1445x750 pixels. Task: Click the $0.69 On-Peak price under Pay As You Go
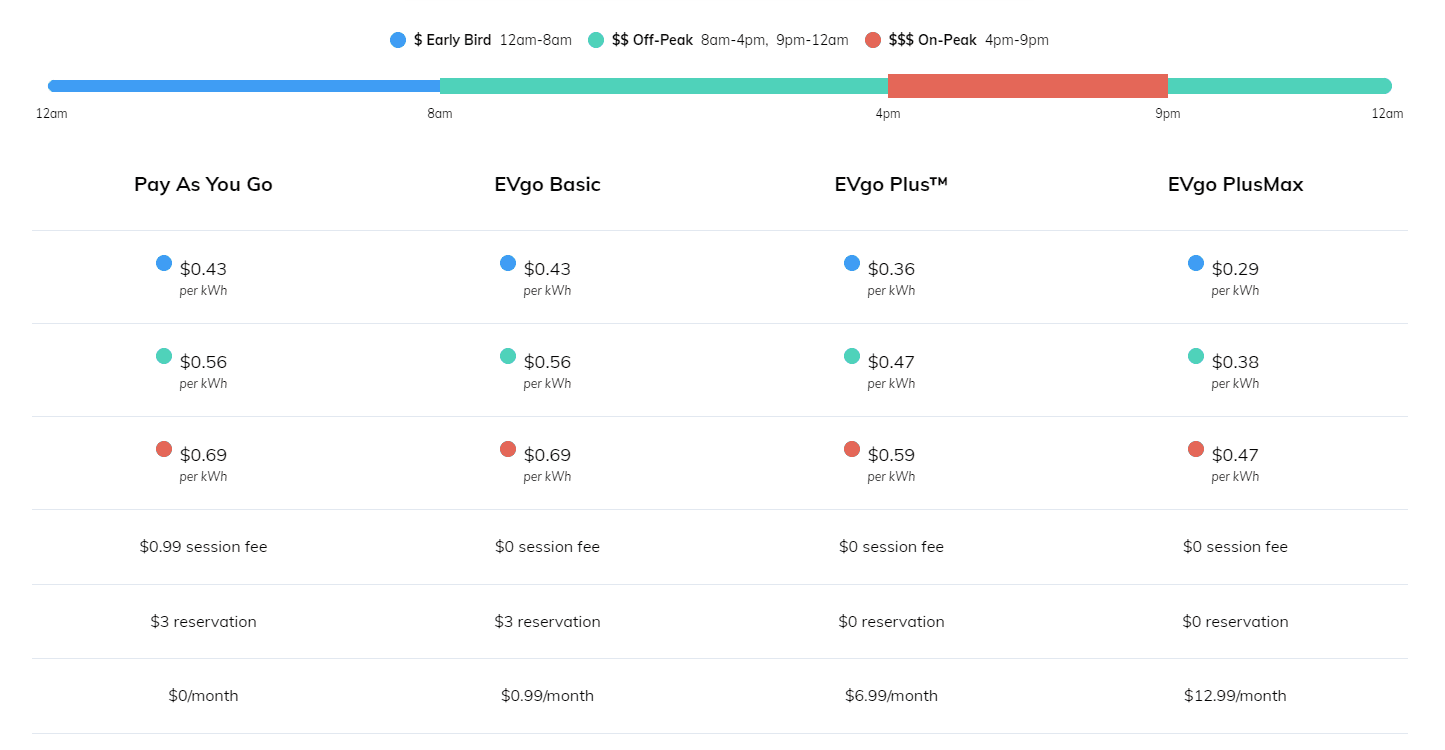coord(203,455)
